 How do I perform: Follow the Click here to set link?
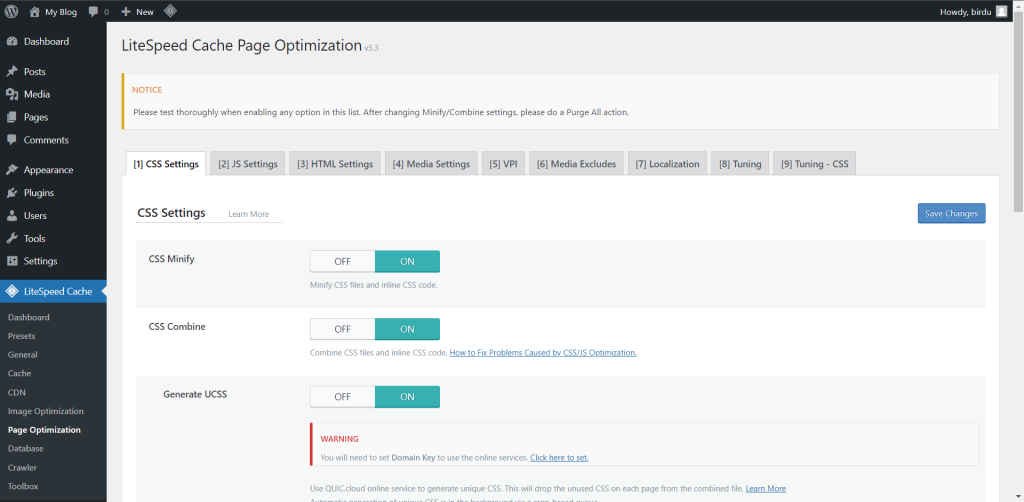tap(559, 458)
